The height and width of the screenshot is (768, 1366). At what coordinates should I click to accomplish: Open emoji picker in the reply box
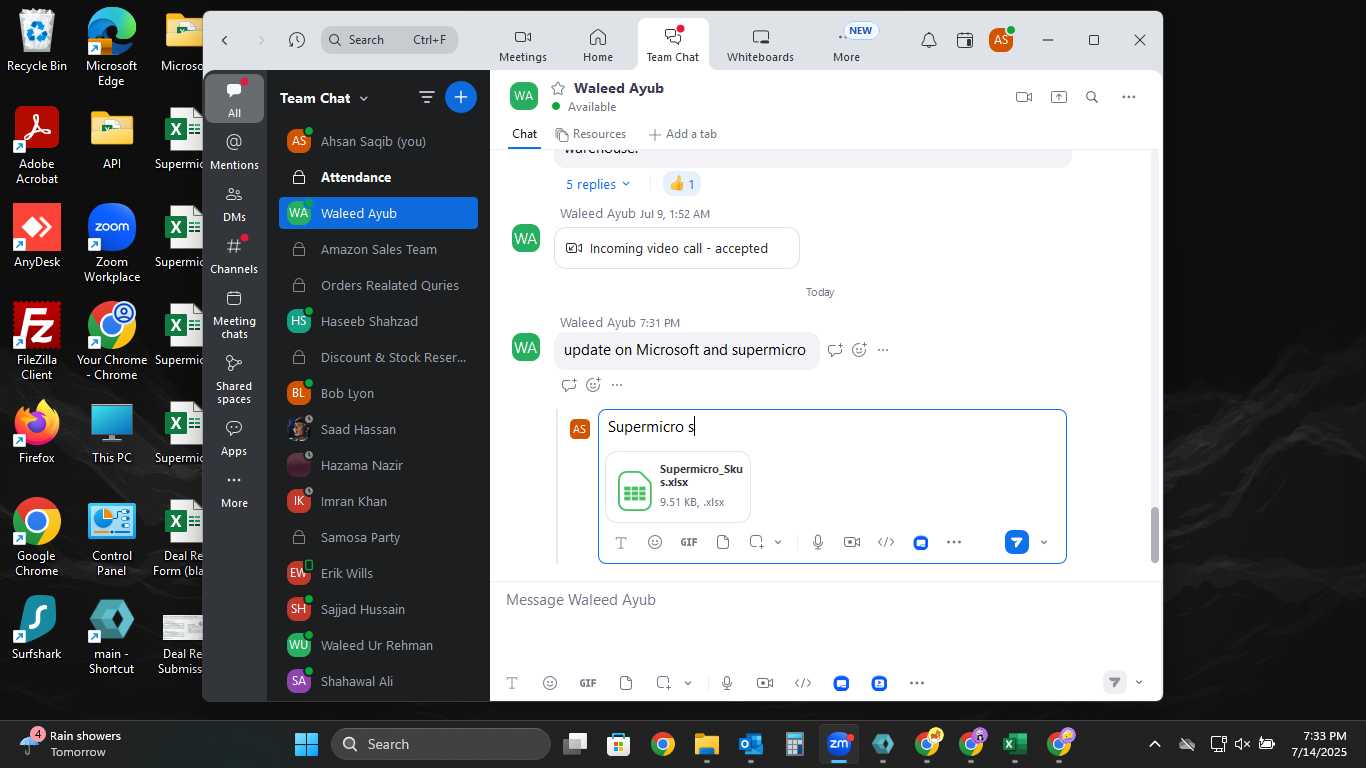(x=655, y=542)
